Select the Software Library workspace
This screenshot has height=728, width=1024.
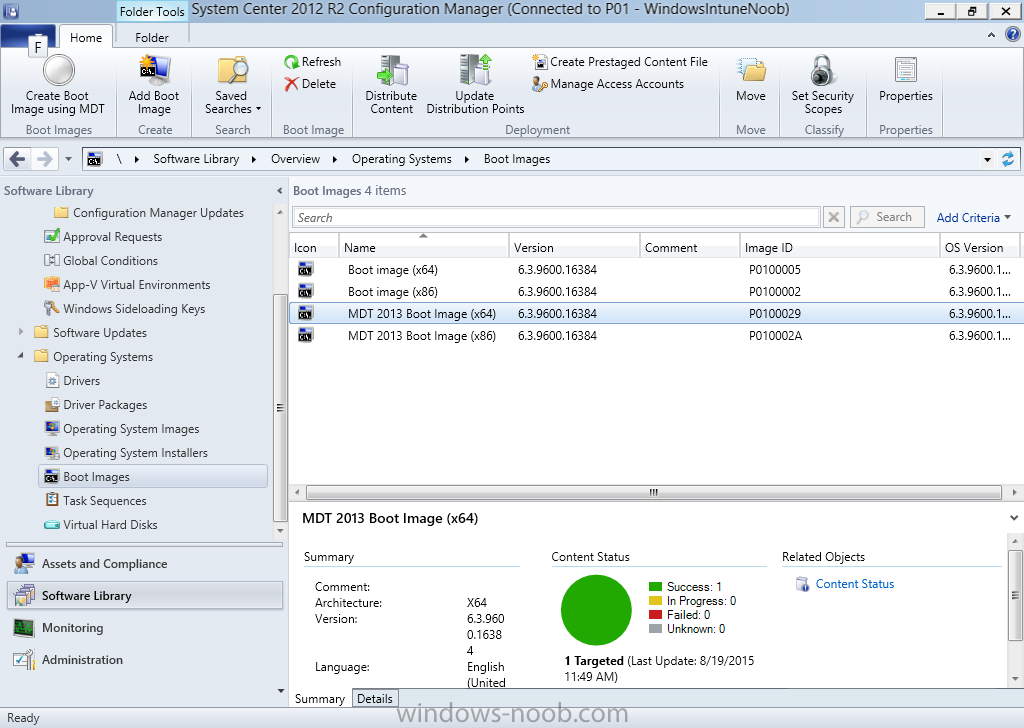click(x=144, y=595)
